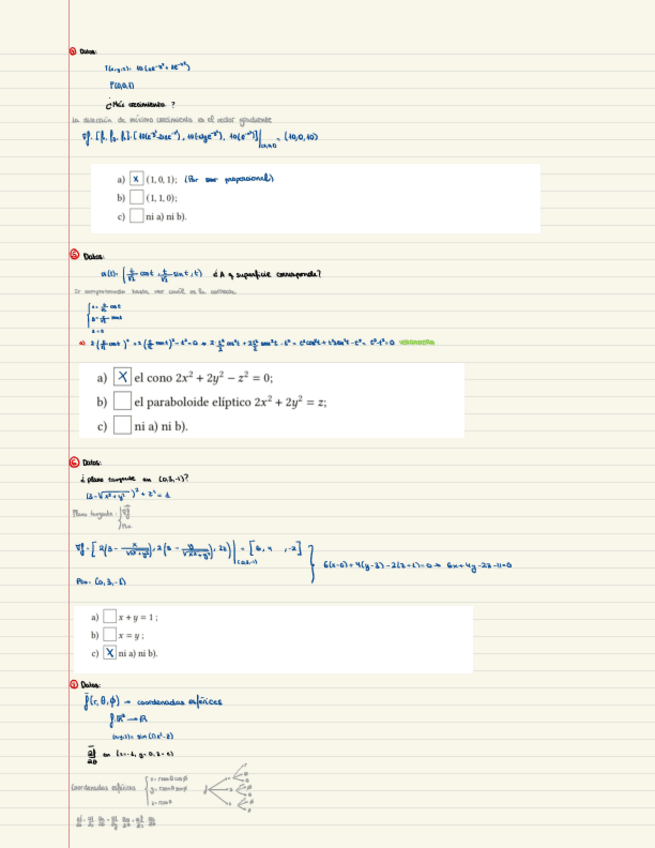This screenshot has width=655, height=848.
Task: Click the 'el cono 2x² + 2y² − z² = 0' text
Action: point(203,377)
